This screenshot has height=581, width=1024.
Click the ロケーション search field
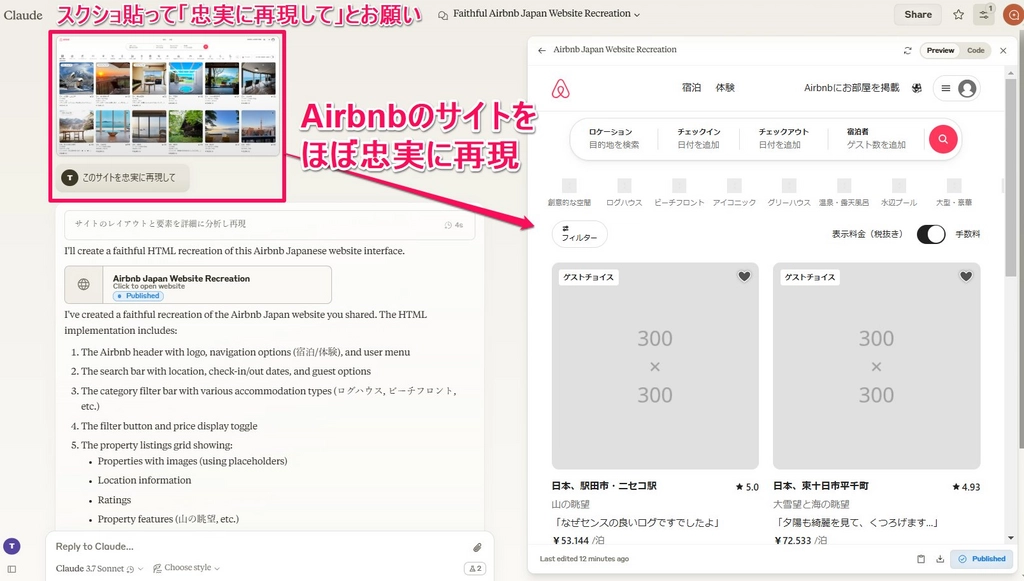click(615, 138)
